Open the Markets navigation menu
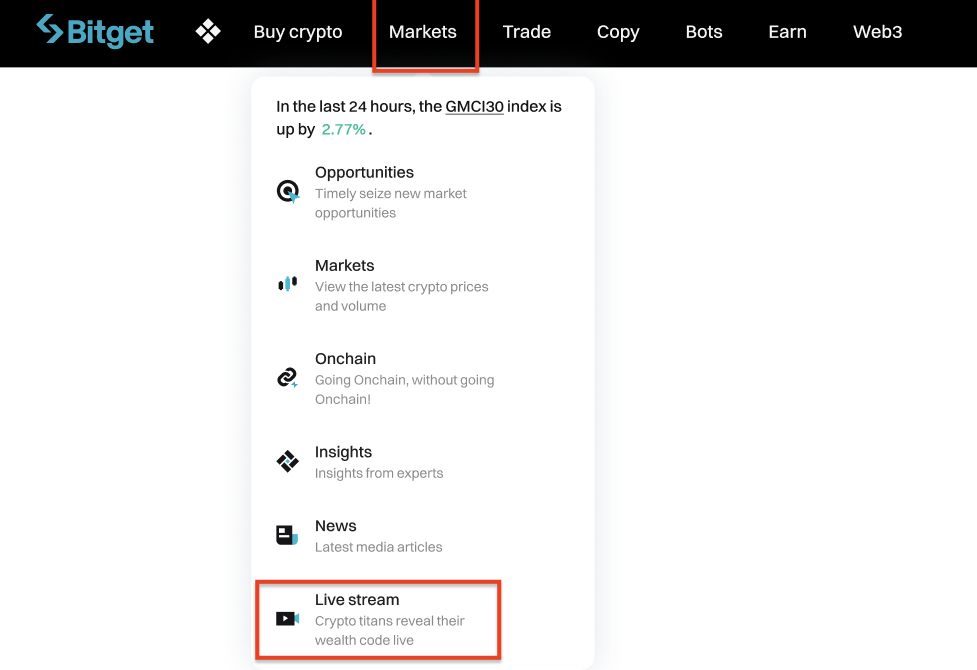Screen dimensions: 977x670 point(422,32)
